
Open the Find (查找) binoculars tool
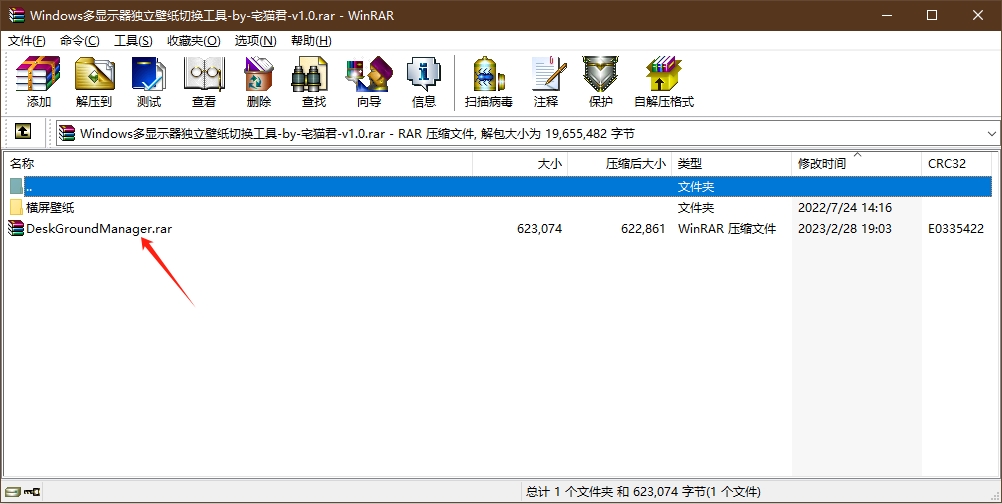point(314,82)
